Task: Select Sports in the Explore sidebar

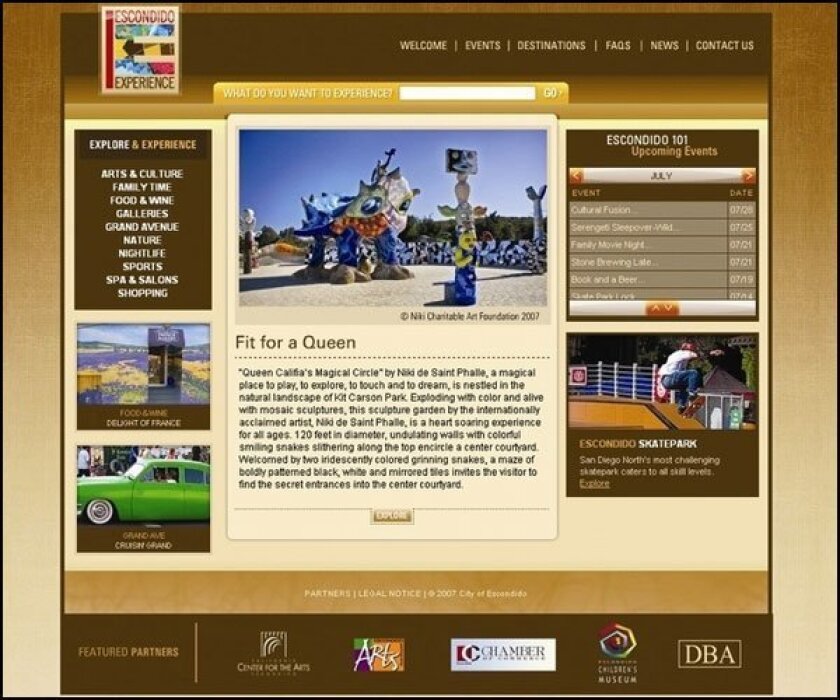Action: click(x=142, y=266)
